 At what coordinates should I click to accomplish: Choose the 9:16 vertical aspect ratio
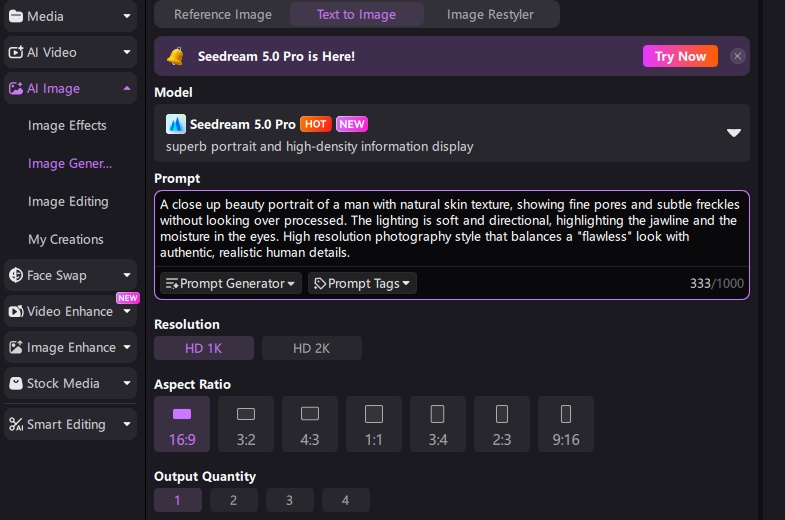tap(566, 424)
